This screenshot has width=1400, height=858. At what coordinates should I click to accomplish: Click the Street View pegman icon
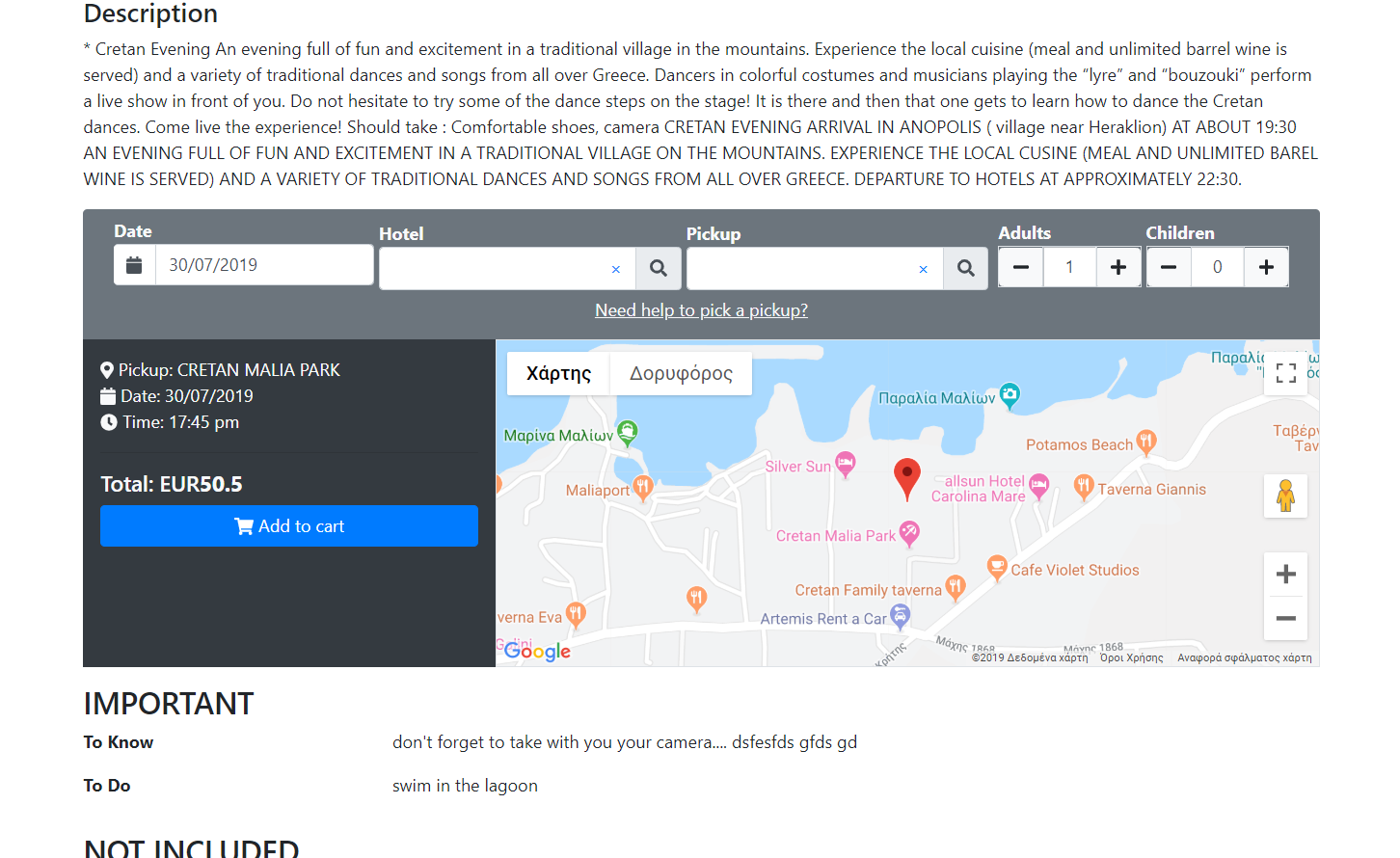[x=1285, y=496]
